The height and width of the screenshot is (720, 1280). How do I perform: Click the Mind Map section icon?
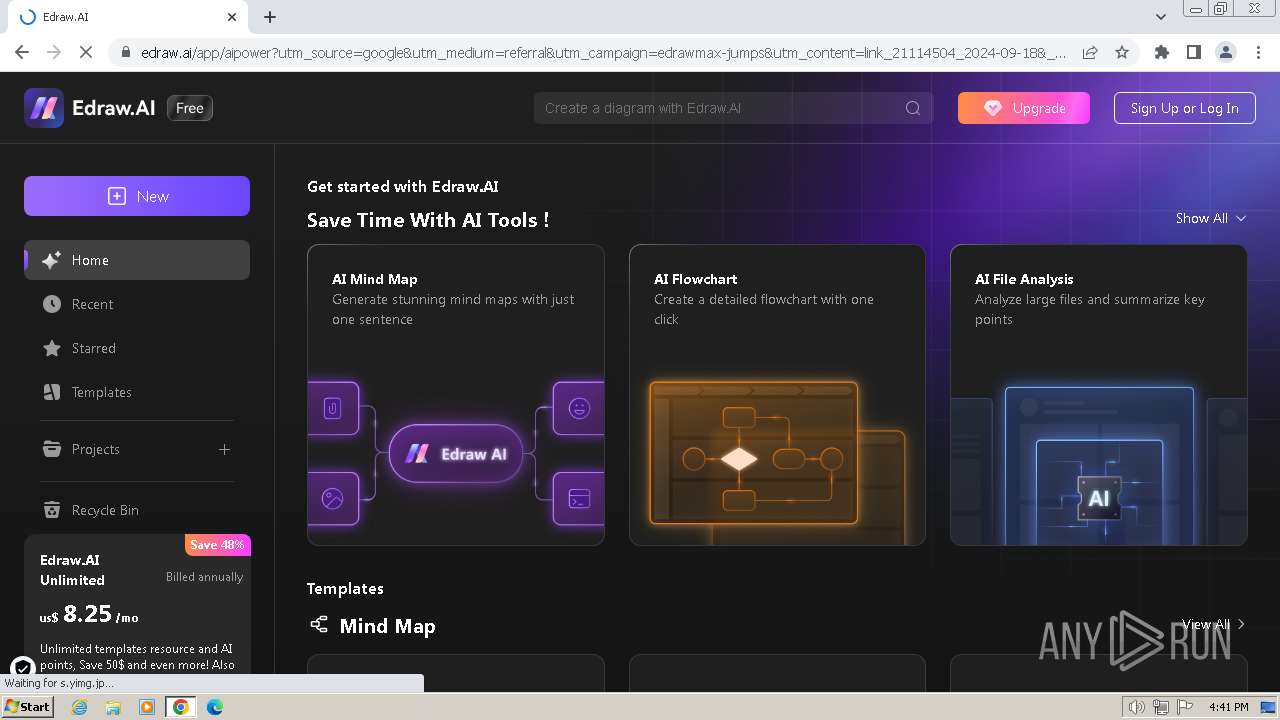319,625
